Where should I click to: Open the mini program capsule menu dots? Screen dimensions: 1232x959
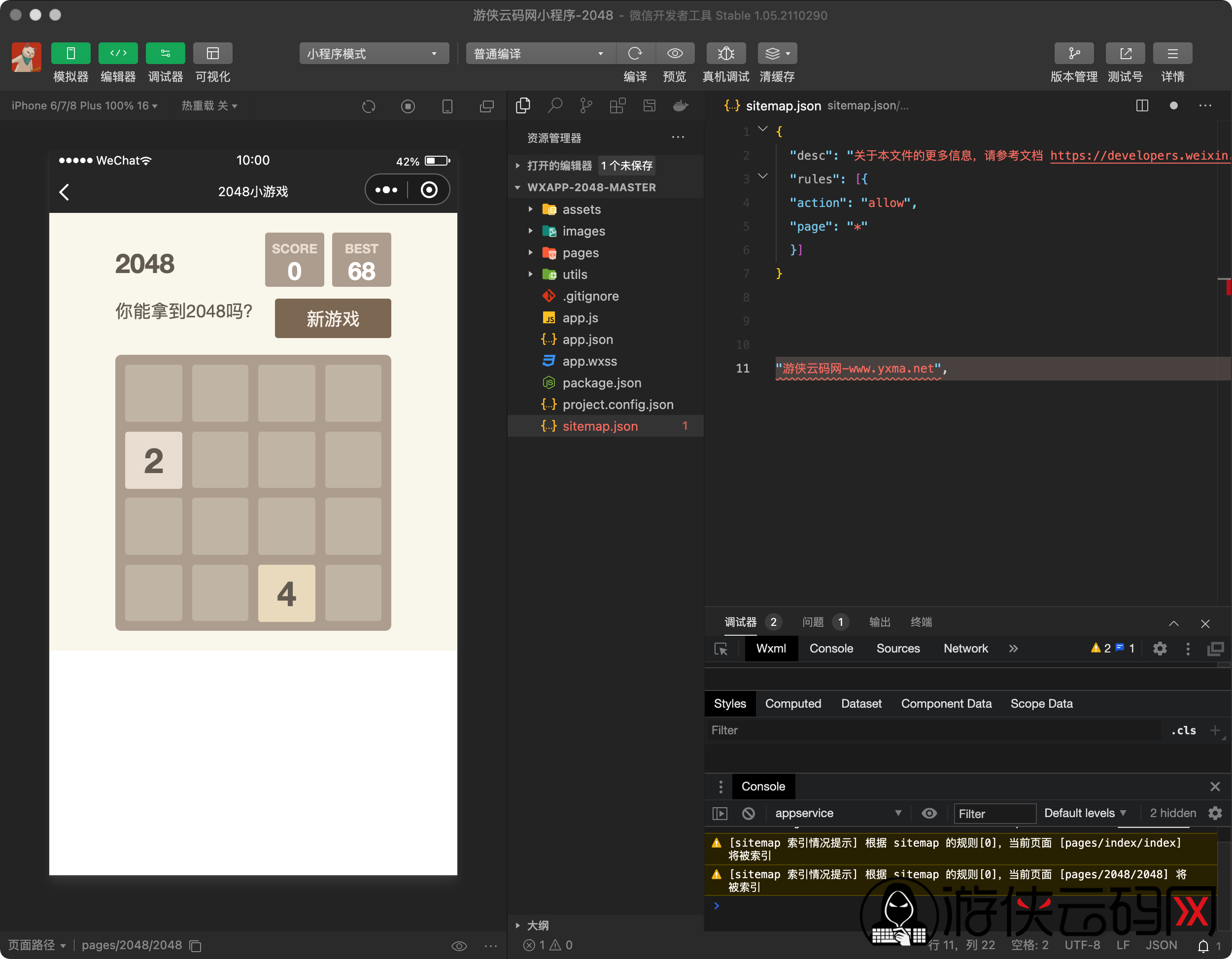[386, 190]
